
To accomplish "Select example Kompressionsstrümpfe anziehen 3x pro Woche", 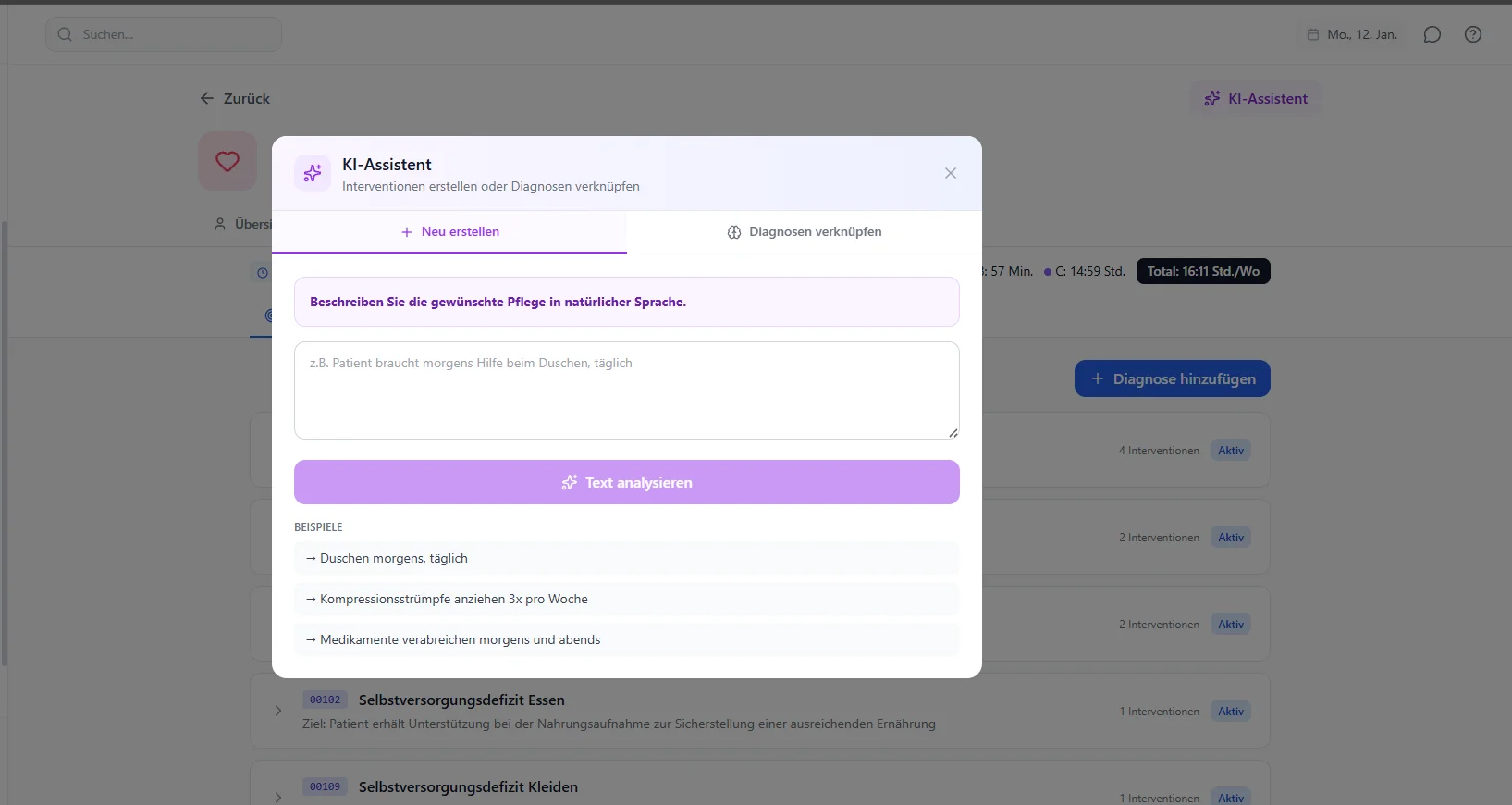I will 627,599.
